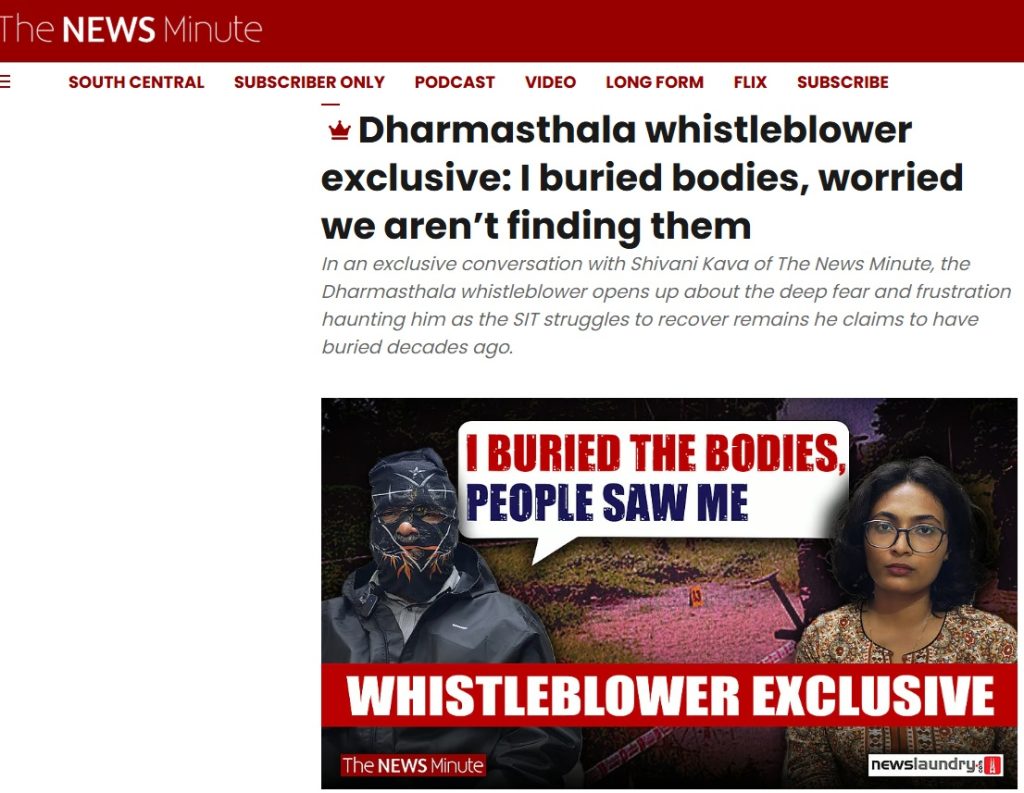This screenshot has width=1024, height=793.
Task: Click the crown premium icon beside headline
Action: (x=339, y=131)
